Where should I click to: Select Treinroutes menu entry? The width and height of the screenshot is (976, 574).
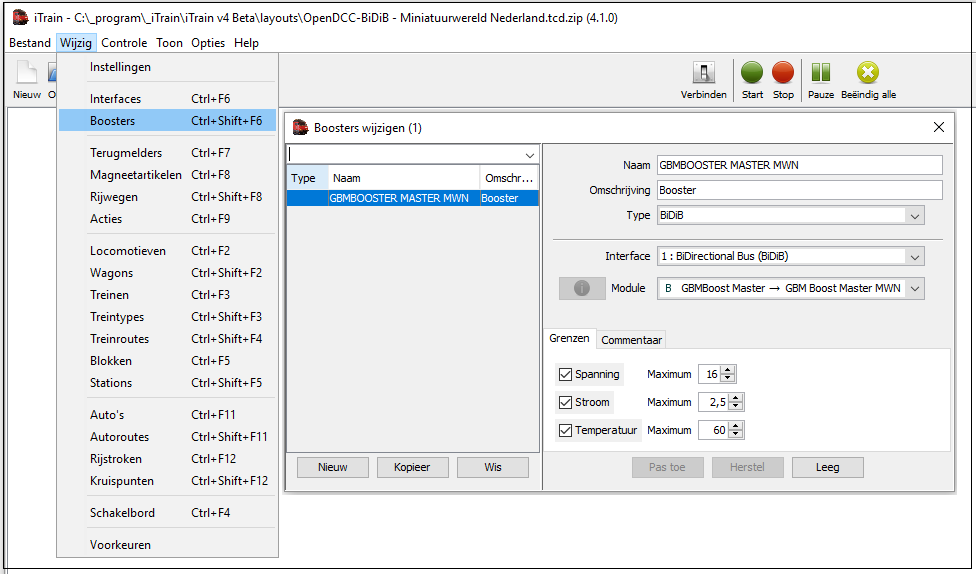167,339
